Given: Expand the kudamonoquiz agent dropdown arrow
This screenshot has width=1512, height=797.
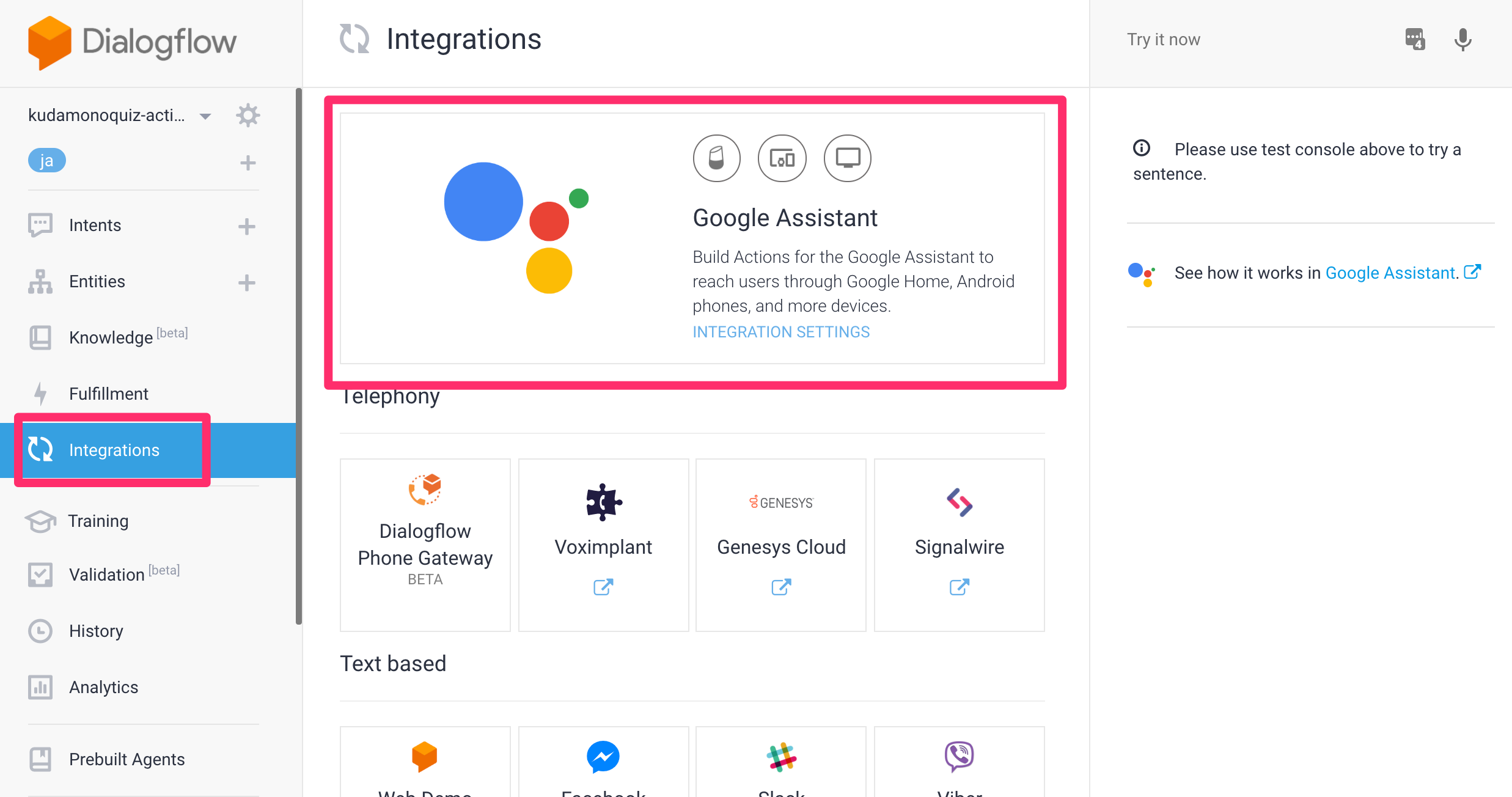Looking at the screenshot, I should (x=205, y=116).
